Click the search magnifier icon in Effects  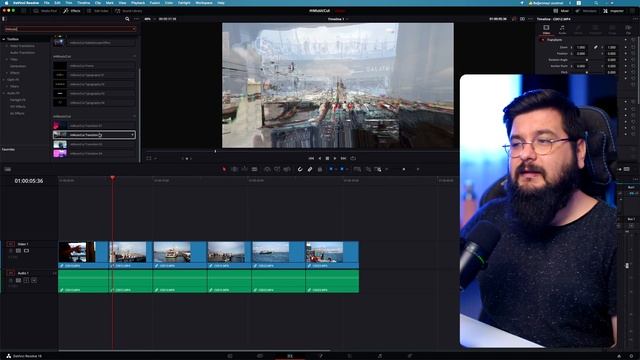127,19
